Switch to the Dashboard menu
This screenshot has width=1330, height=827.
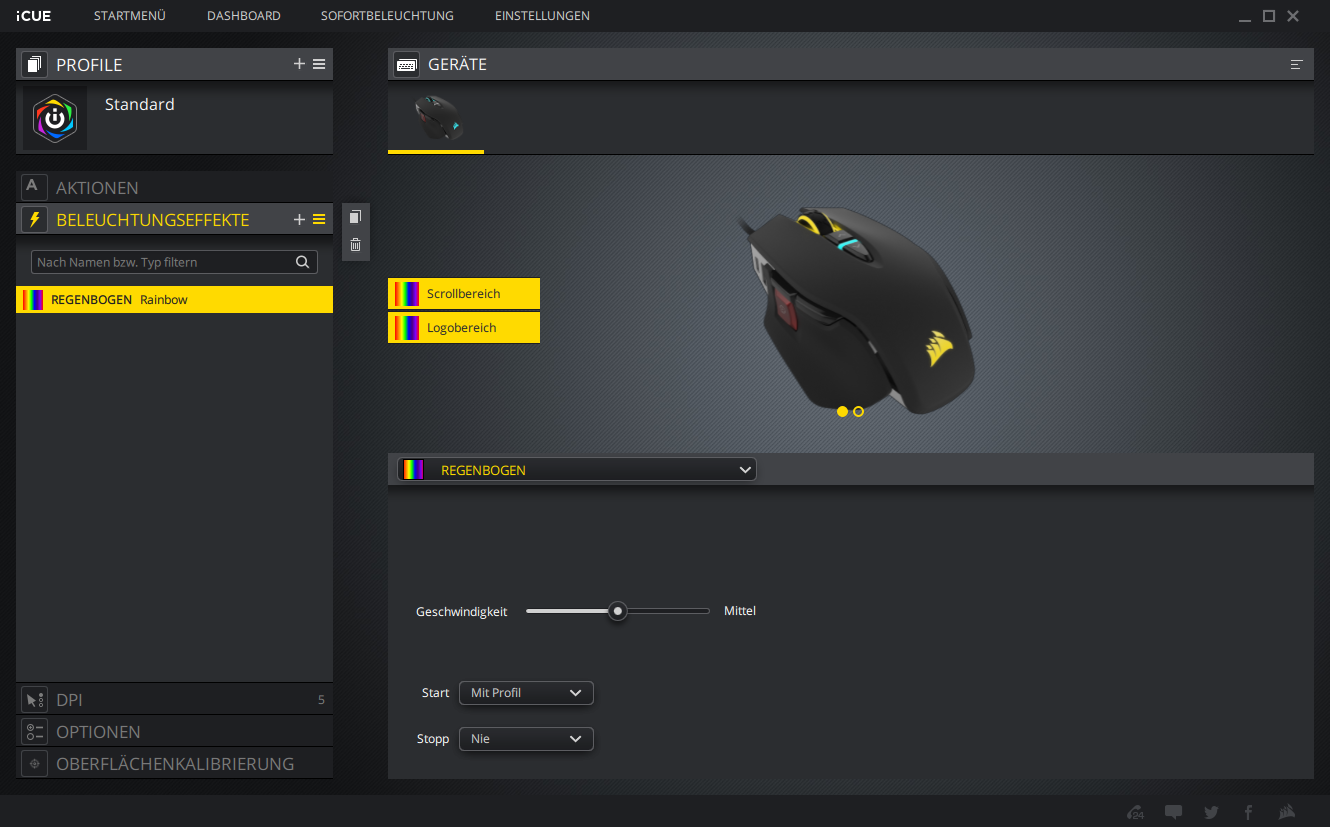243,16
